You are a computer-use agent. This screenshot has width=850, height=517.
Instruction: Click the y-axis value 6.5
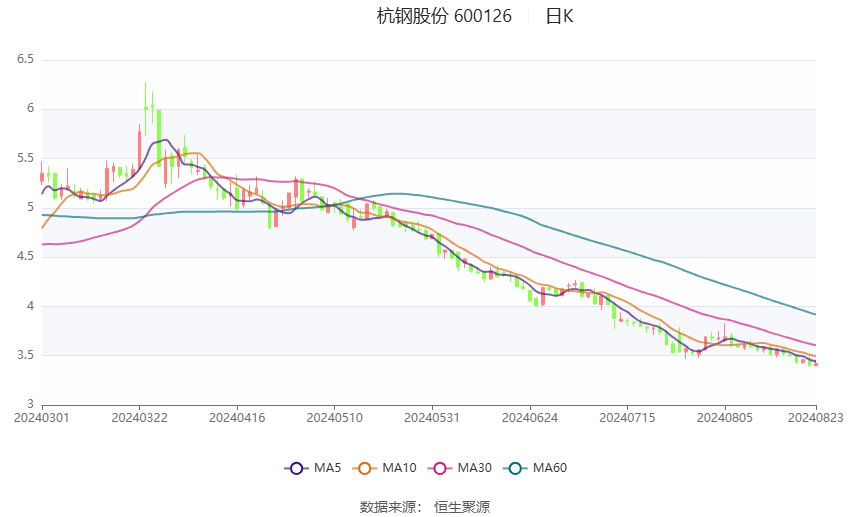tap(25, 59)
